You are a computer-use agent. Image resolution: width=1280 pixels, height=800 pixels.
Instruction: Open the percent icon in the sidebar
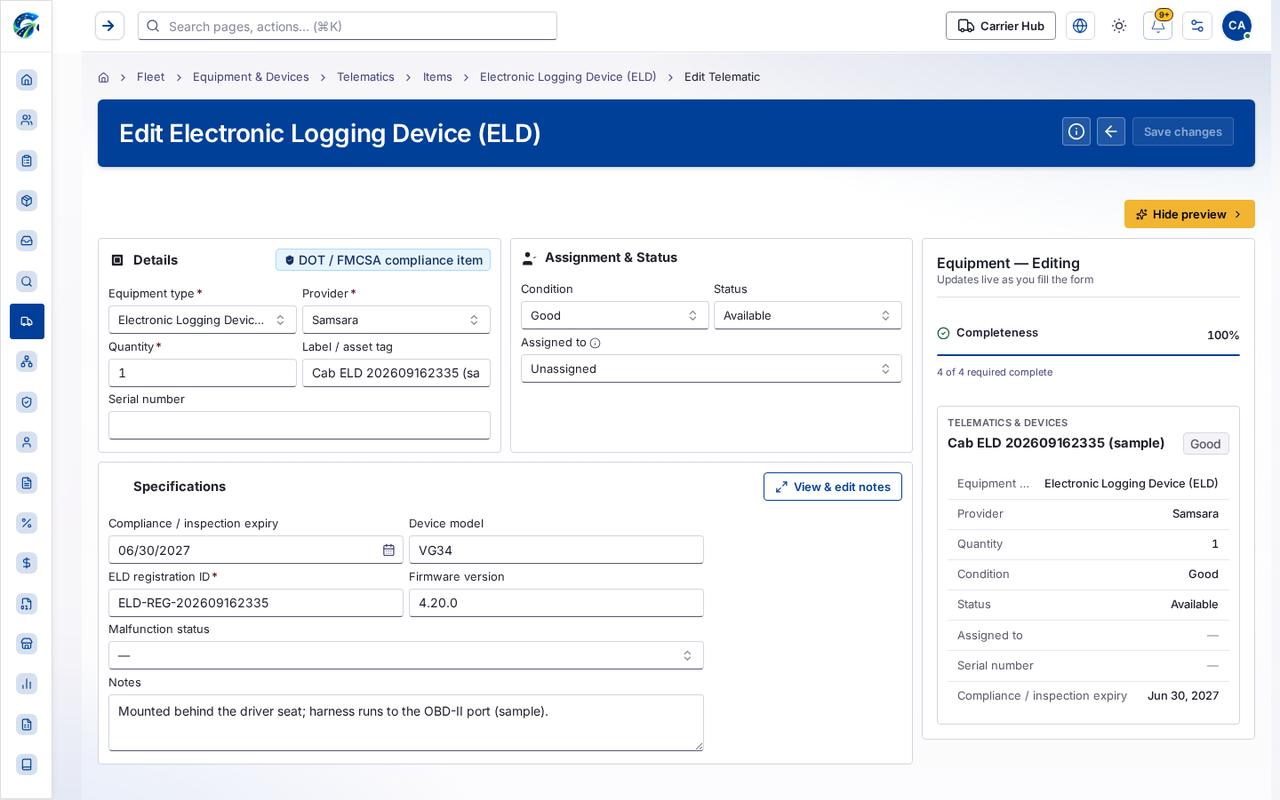(x=27, y=522)
